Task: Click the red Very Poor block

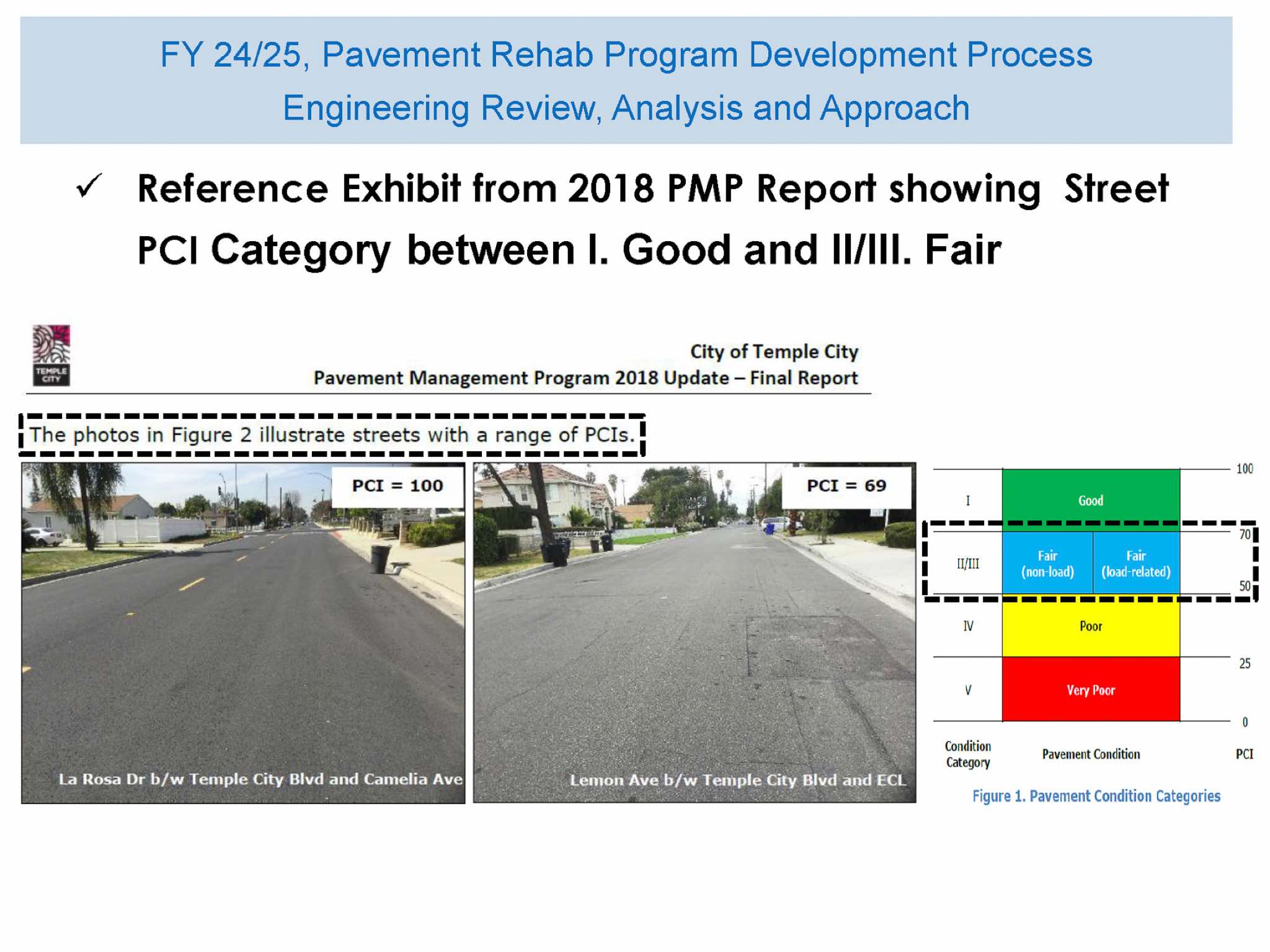Action: pyautogui.click(x=1090, y=690)
